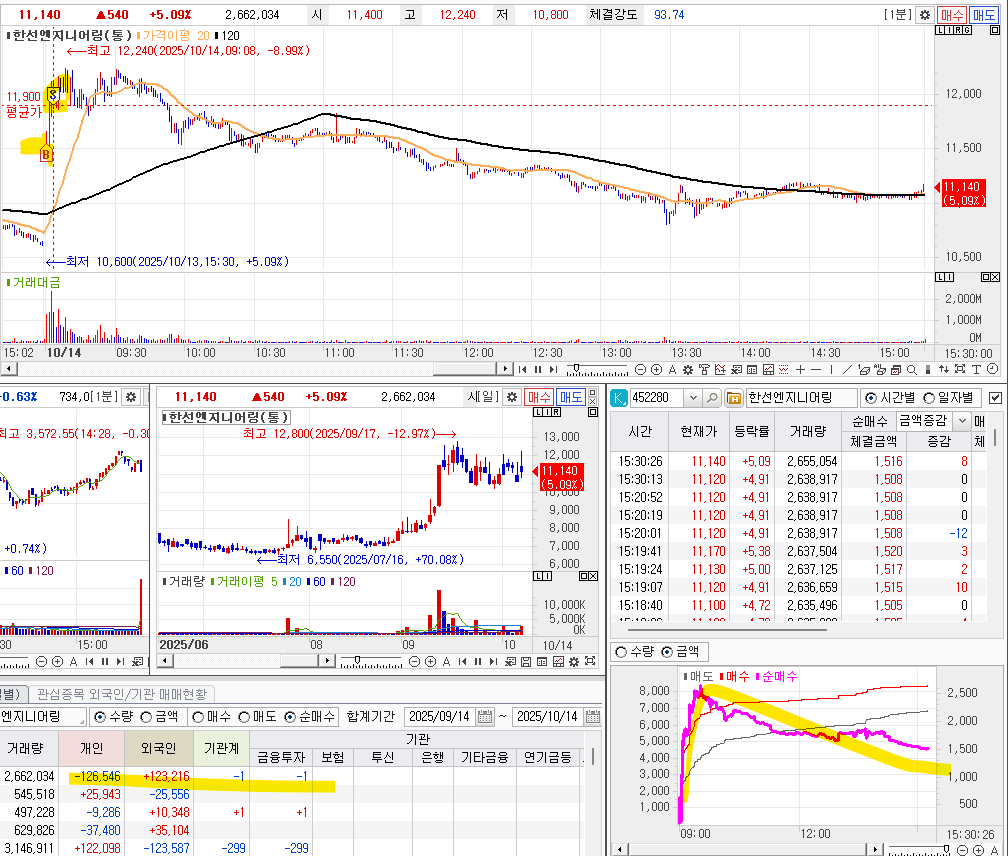Select the 매수 radio in investor trading panel

(198, 717)
